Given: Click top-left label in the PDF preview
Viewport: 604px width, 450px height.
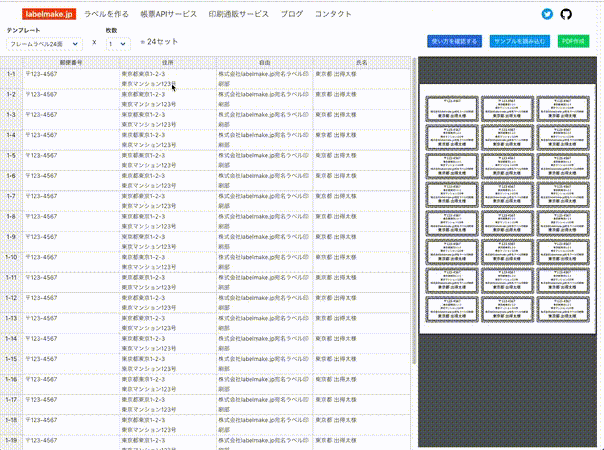Looking at the screenshot, I should pyautogui.click(x=452, y=109).
